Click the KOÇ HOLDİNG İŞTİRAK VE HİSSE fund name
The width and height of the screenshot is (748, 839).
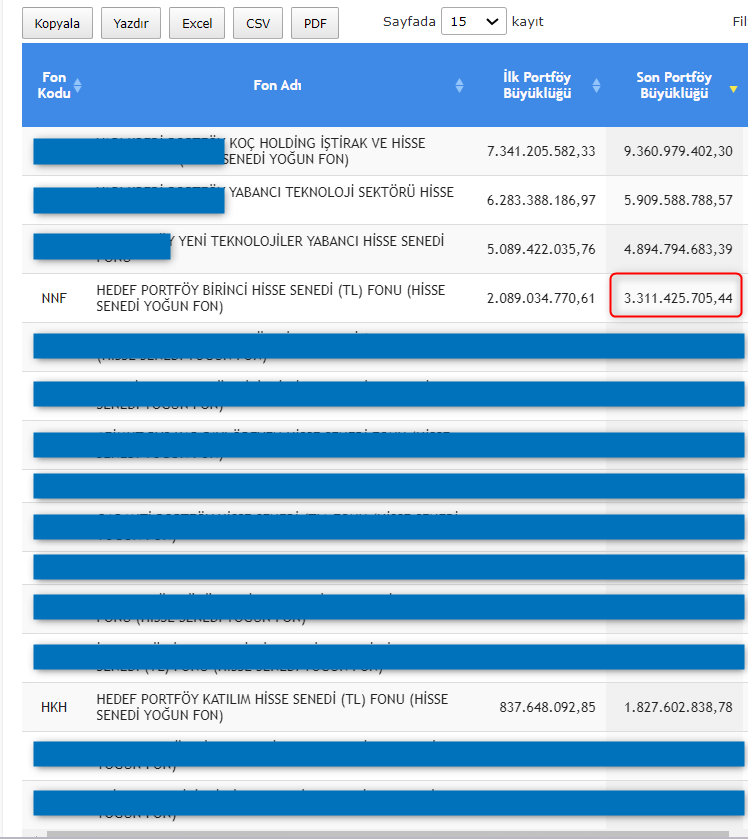327,143
